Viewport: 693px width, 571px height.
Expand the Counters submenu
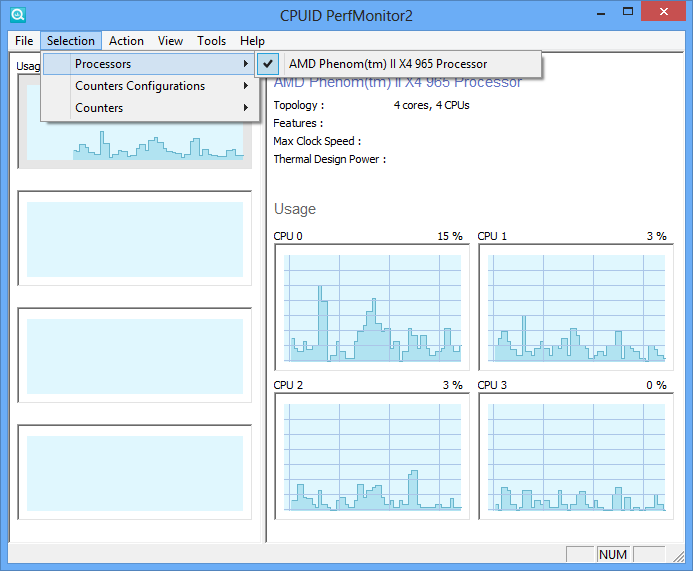pyautogui.click(x=149, y=108)
